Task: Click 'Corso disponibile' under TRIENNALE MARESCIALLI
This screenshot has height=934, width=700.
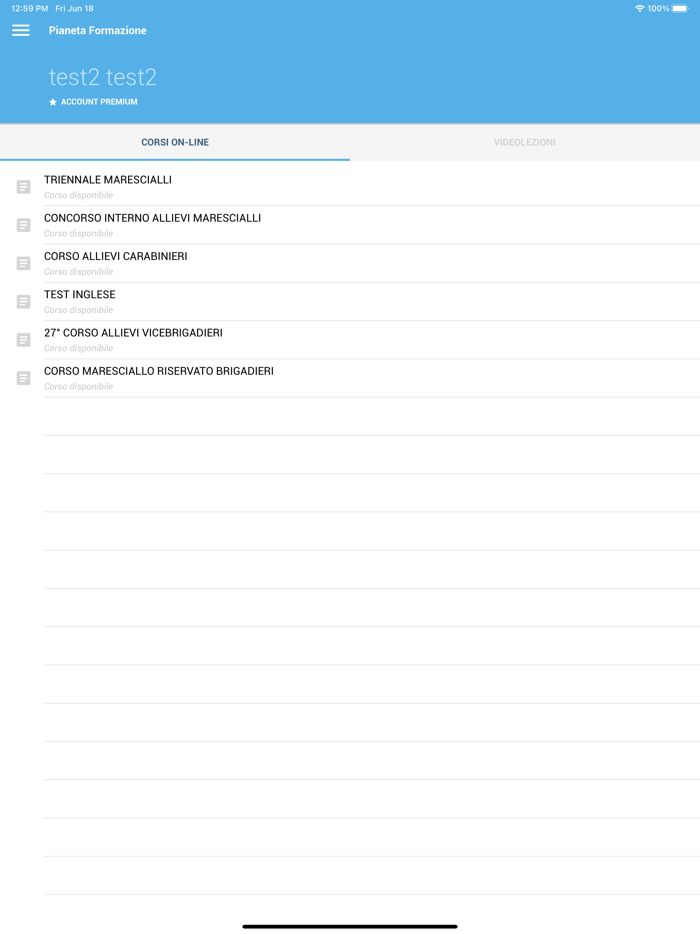Action: [79, 195]
